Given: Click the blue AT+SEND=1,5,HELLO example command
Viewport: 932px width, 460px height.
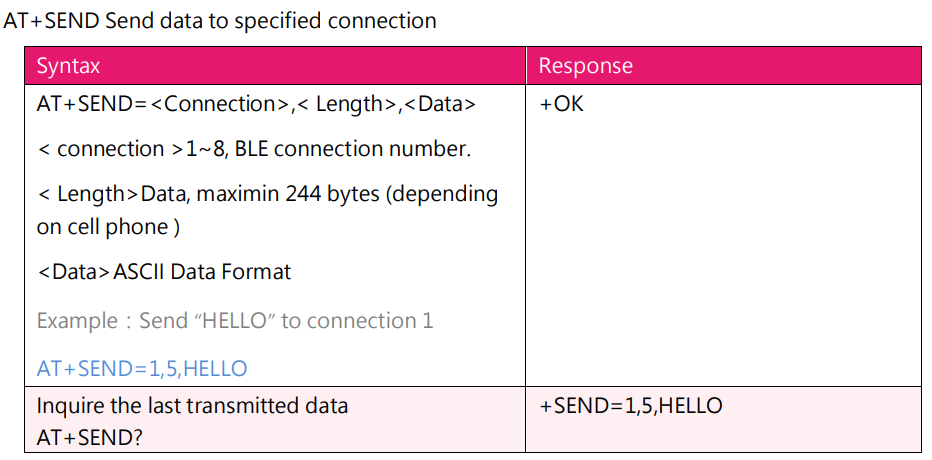Looking at the screenshot, I should [x=142, y=368].
